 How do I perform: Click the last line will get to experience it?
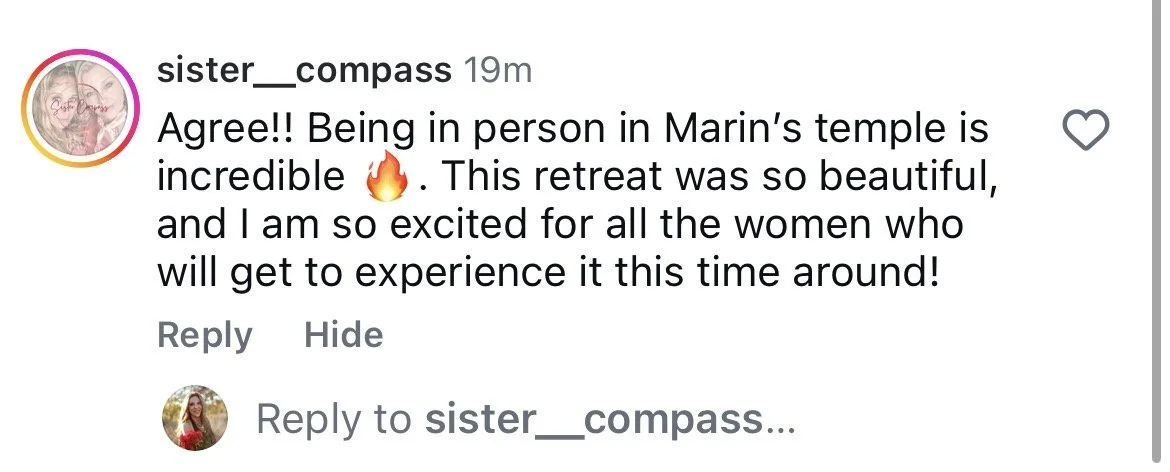[545, 274]
